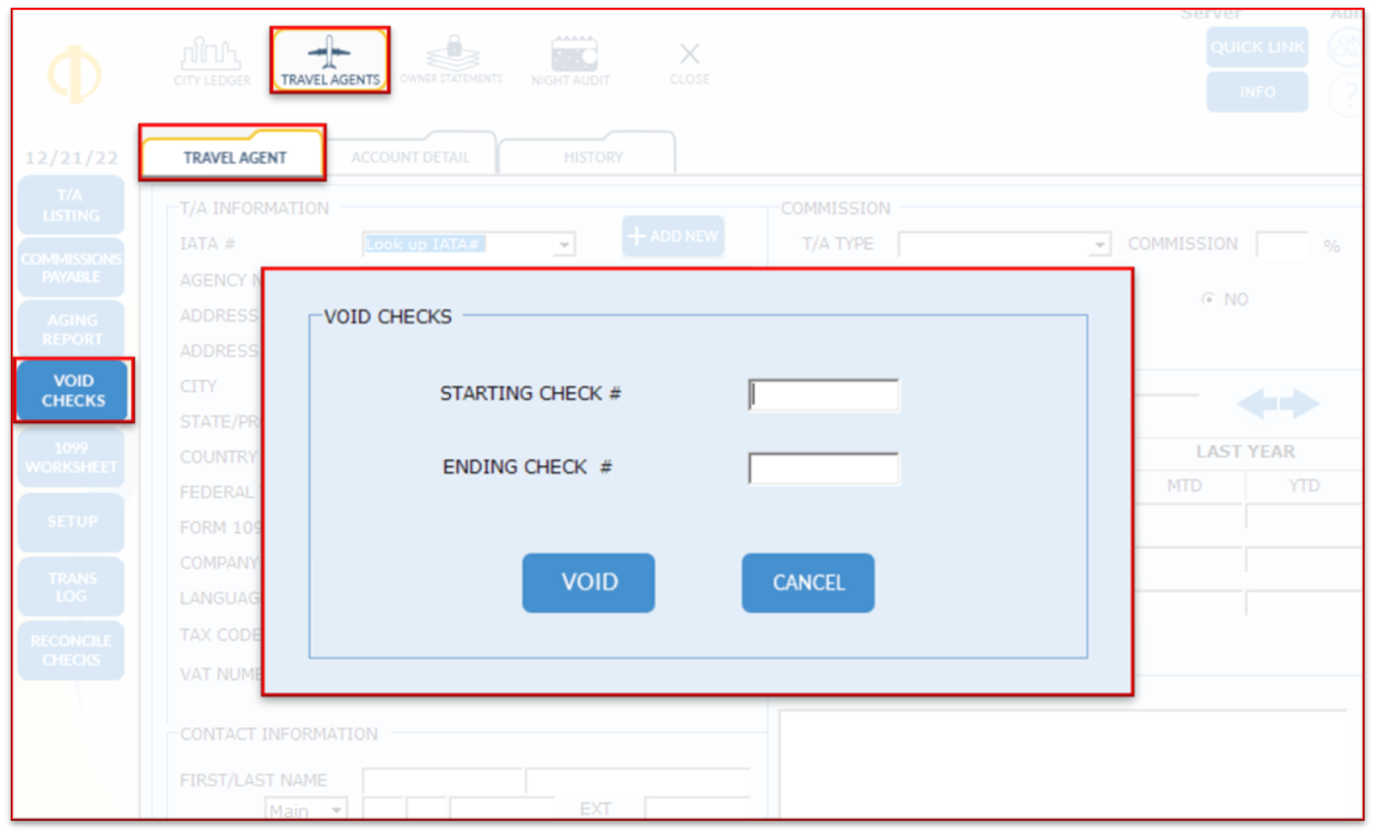
Task: Switch to the Account Detail tab
Action: point(410,157)
